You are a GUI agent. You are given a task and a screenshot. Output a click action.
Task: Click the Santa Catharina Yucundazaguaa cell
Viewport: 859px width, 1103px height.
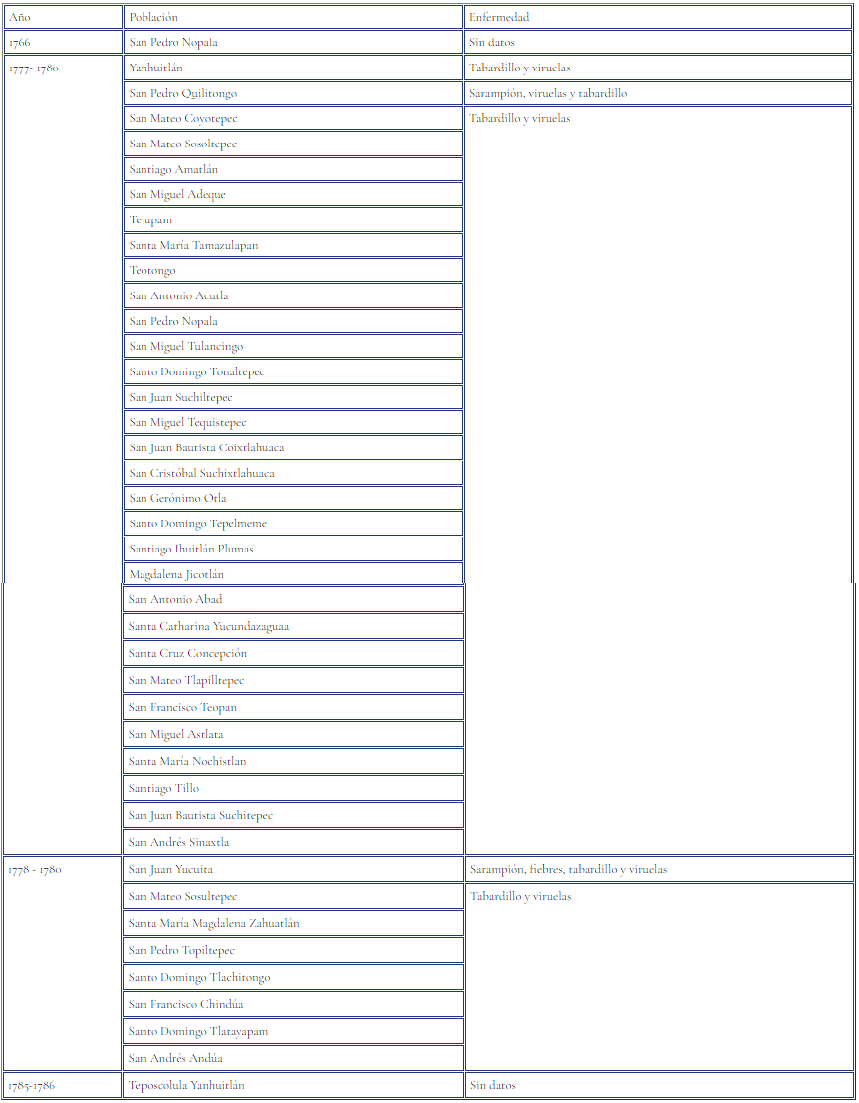tap(293, 627)
